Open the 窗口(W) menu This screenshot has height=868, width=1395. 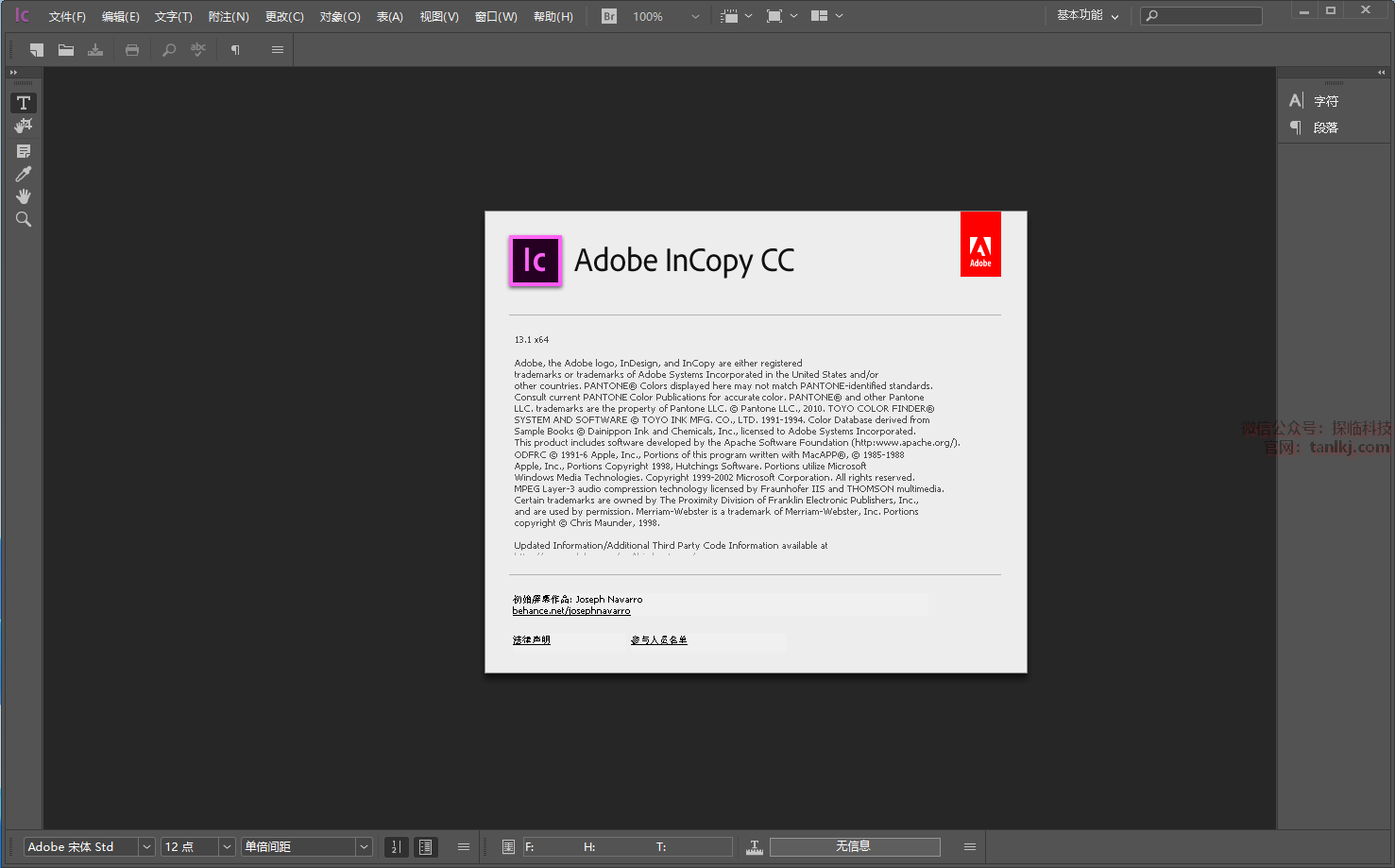pos(496,16)
